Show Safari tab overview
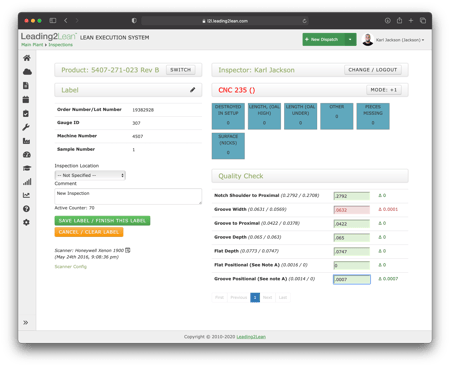Image resolution: width=450 pixels, height=367 pixels. click(423, 21)
